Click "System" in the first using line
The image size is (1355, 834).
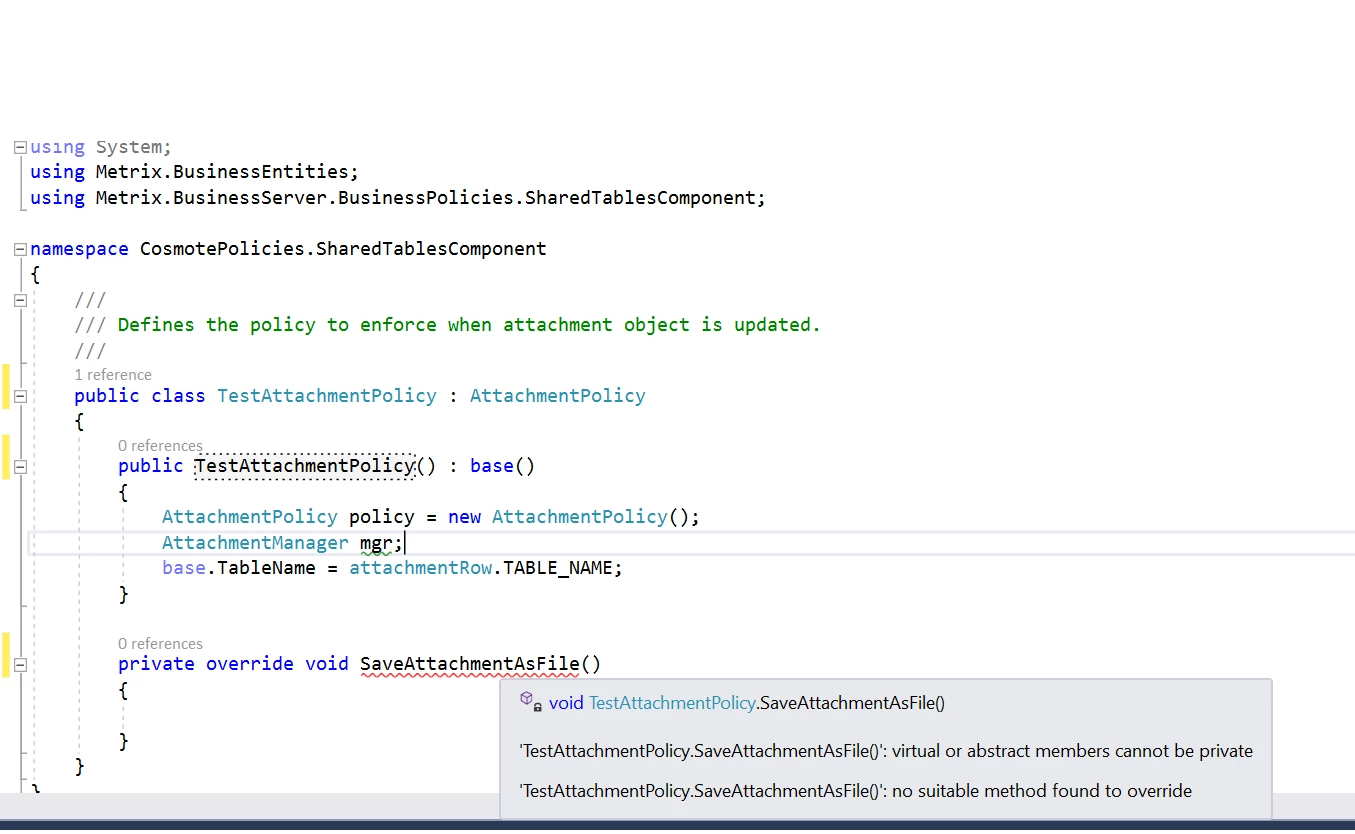tap(128, 147)
